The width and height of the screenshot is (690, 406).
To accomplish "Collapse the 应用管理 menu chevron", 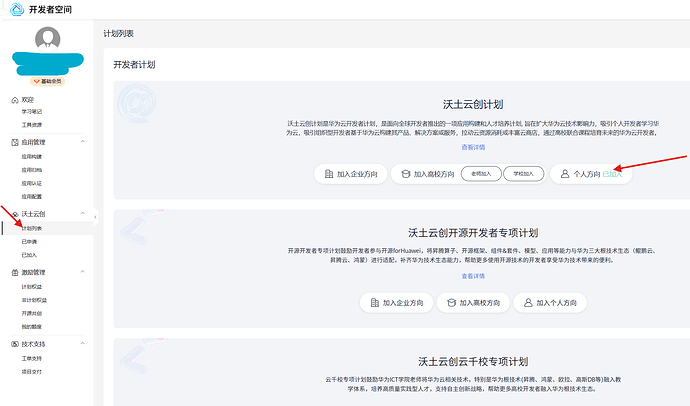I will pyautogui.click(x=82, y=142).
